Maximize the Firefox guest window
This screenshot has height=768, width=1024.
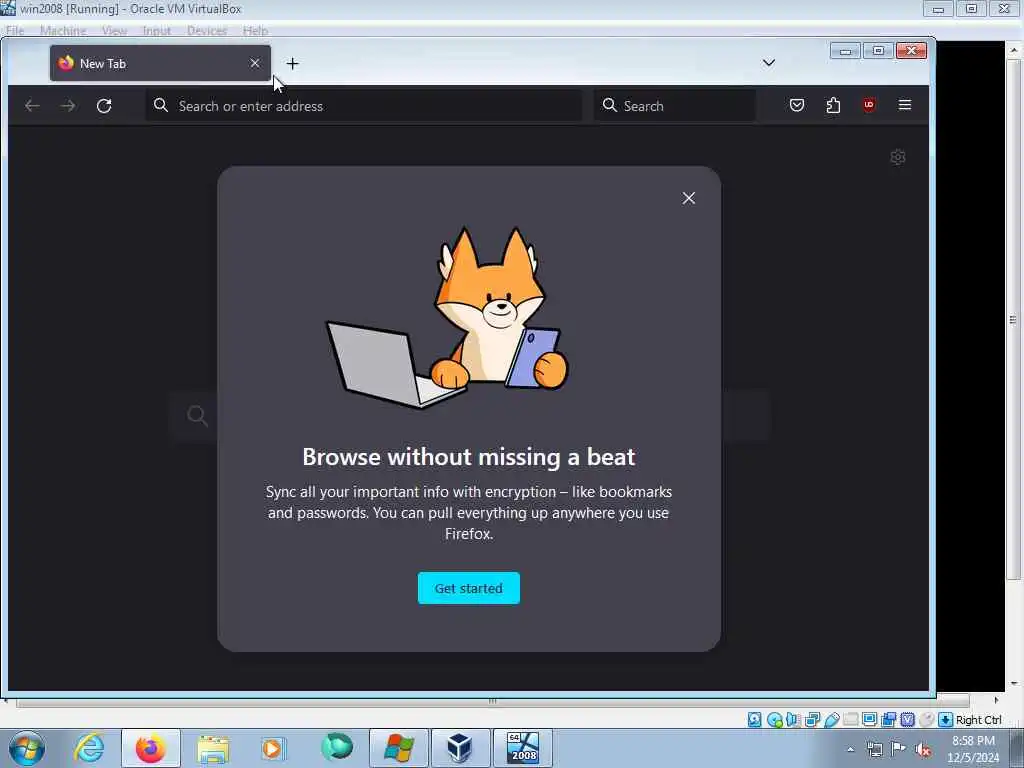pyautogui.click(x=878, y=51)
